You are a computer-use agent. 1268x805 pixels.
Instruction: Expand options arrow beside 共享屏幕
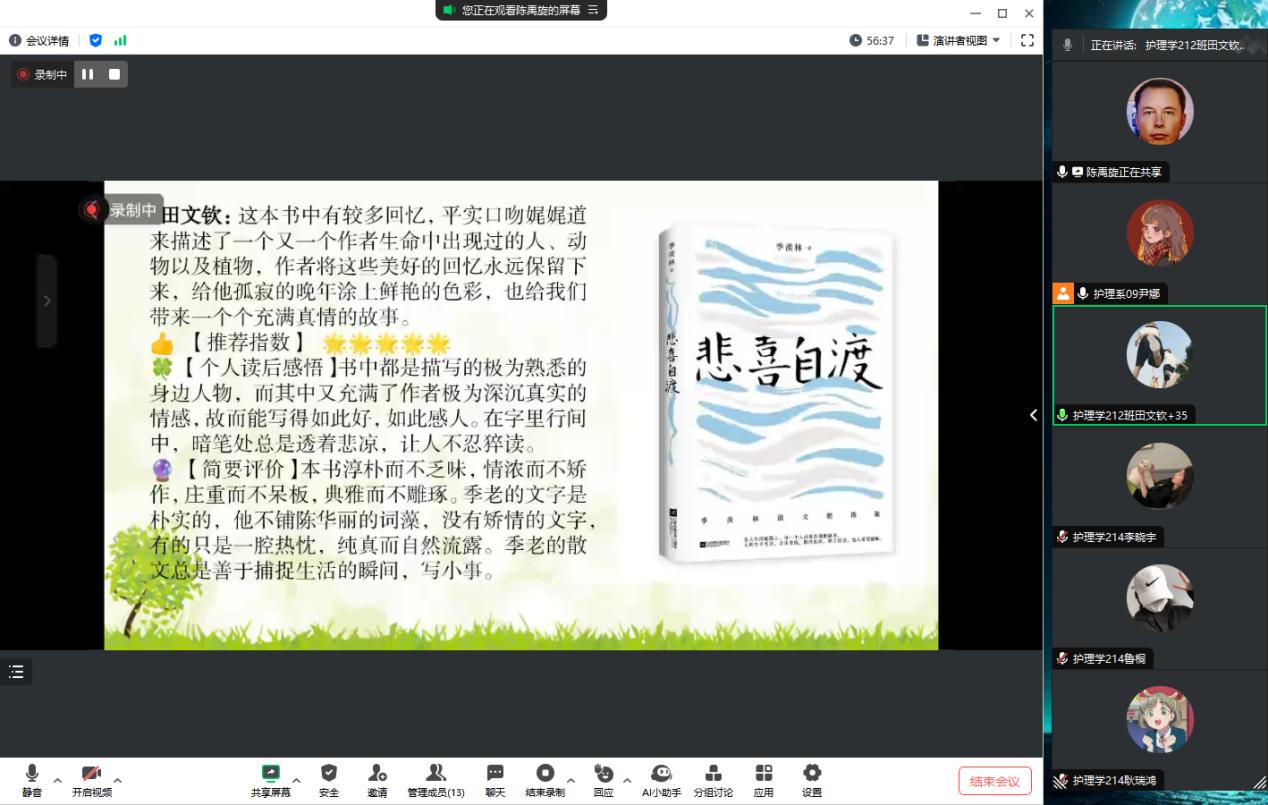pos(296,780)
